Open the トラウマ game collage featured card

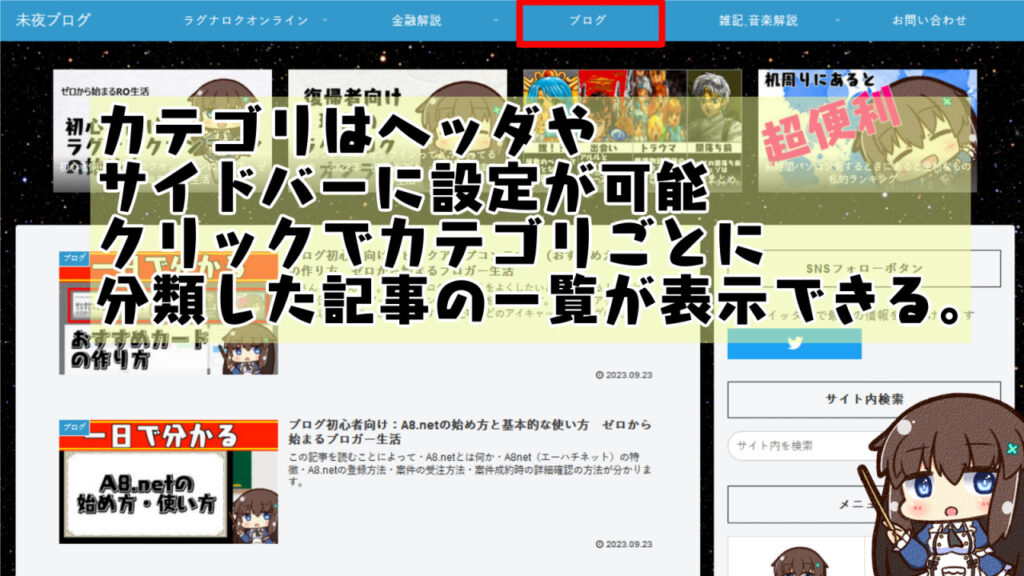(x=632, y=131)
